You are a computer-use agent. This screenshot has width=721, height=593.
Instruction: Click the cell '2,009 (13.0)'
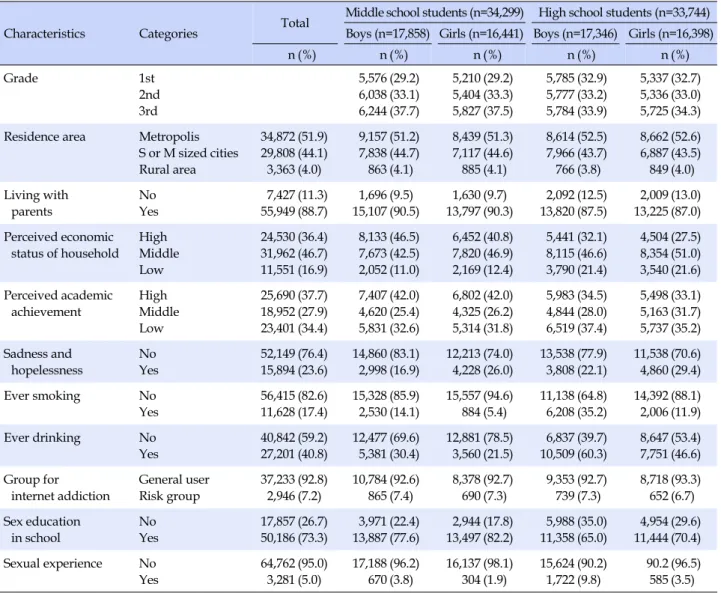click(670, 195)
